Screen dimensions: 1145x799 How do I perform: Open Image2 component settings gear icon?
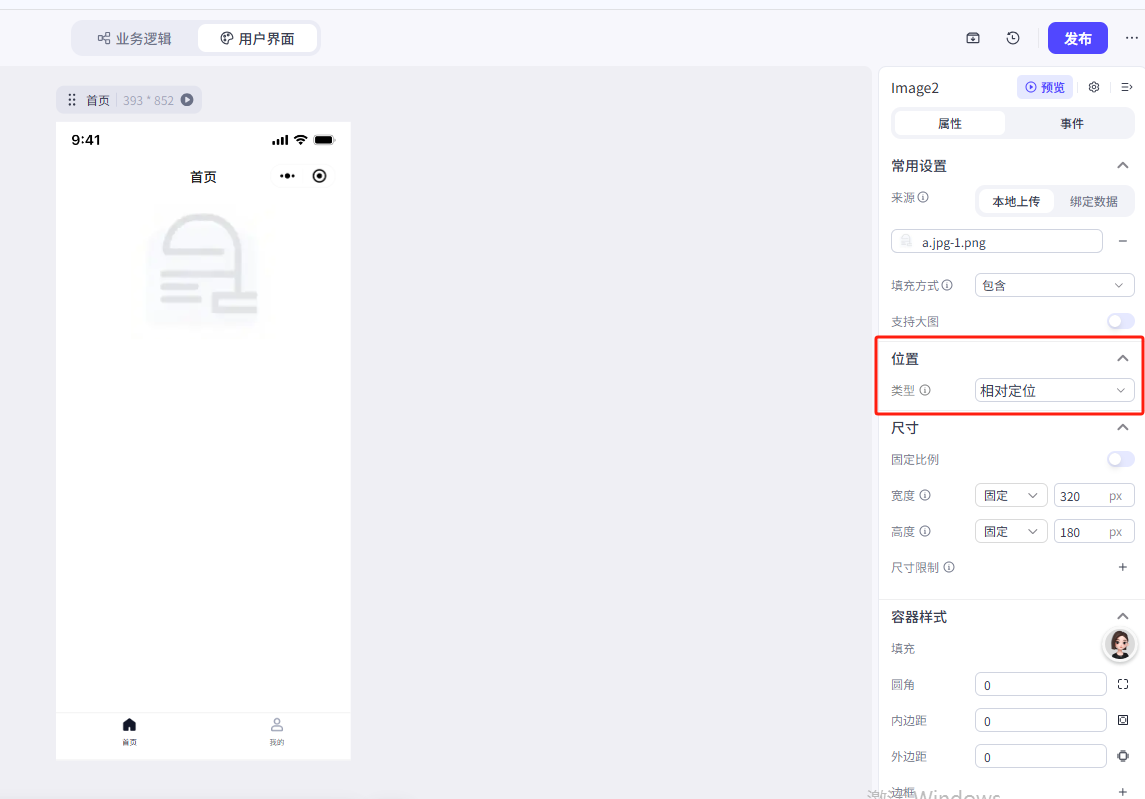point(1094,87)
